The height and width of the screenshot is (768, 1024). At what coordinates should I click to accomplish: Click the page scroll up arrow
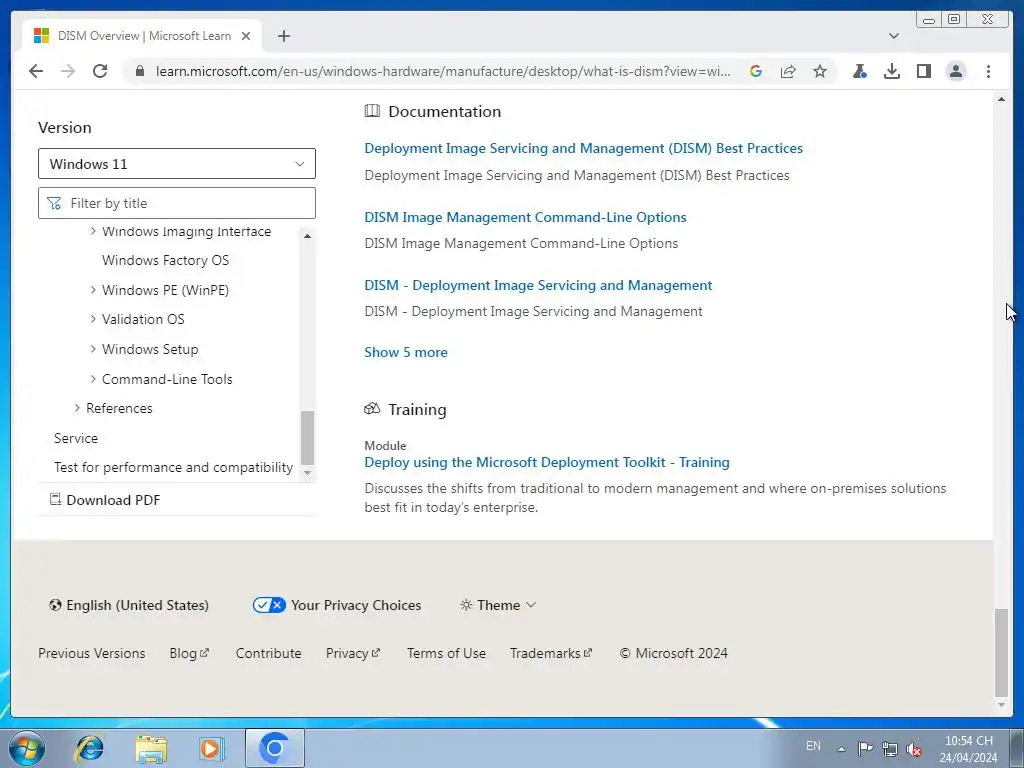tap(1001, 99)
